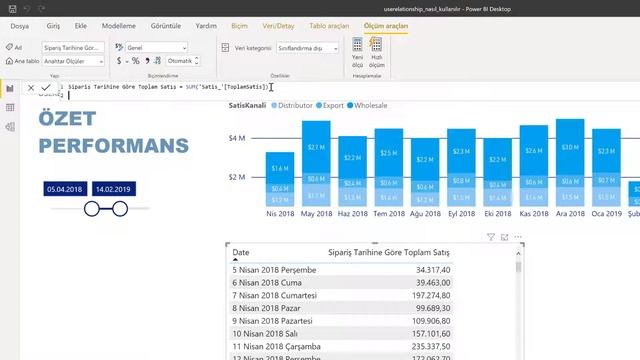
Task: Click the Redo arrow in title bar
Action: [41, 9]
